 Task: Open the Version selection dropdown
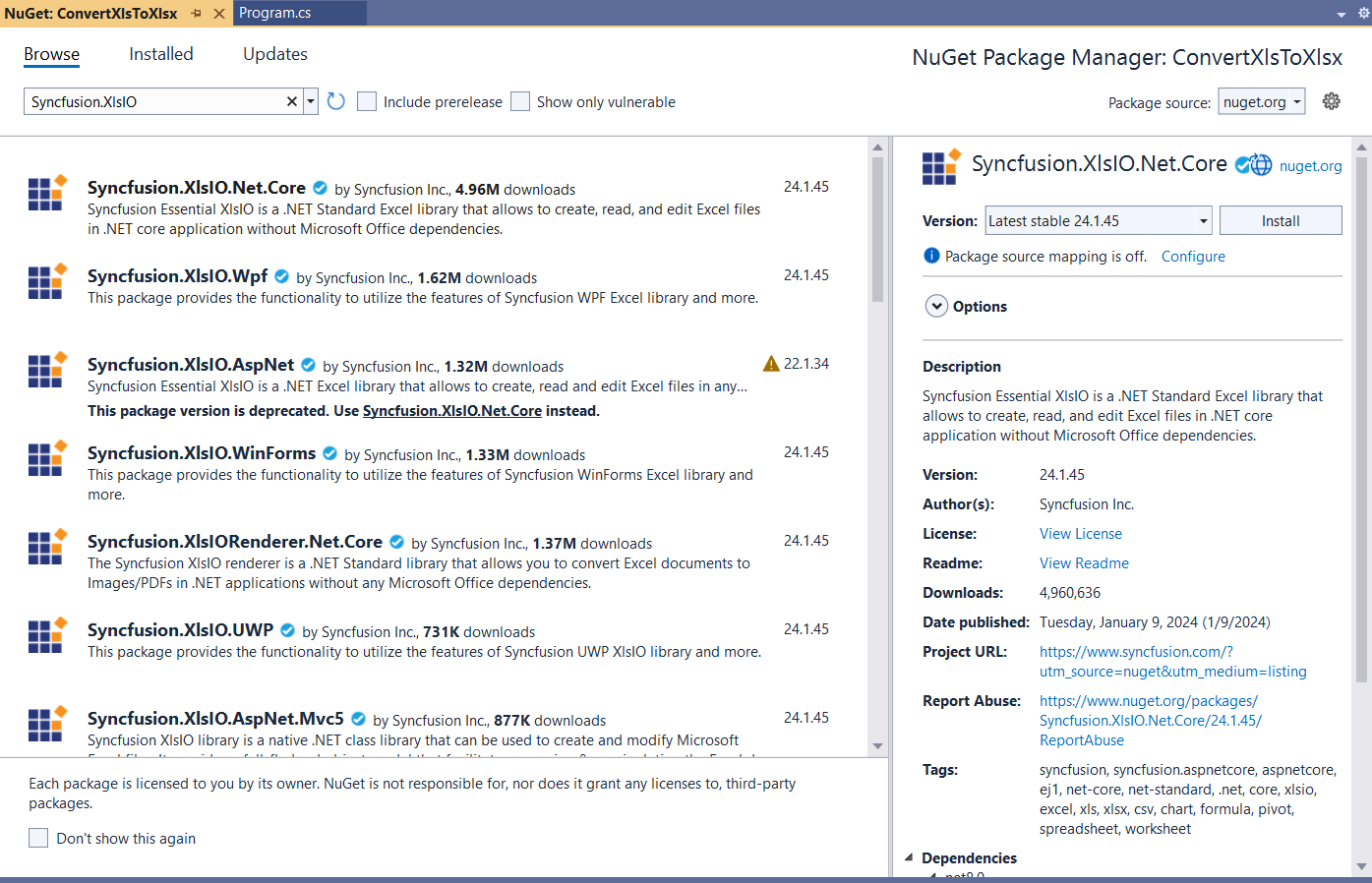(x=1203, y=221)
